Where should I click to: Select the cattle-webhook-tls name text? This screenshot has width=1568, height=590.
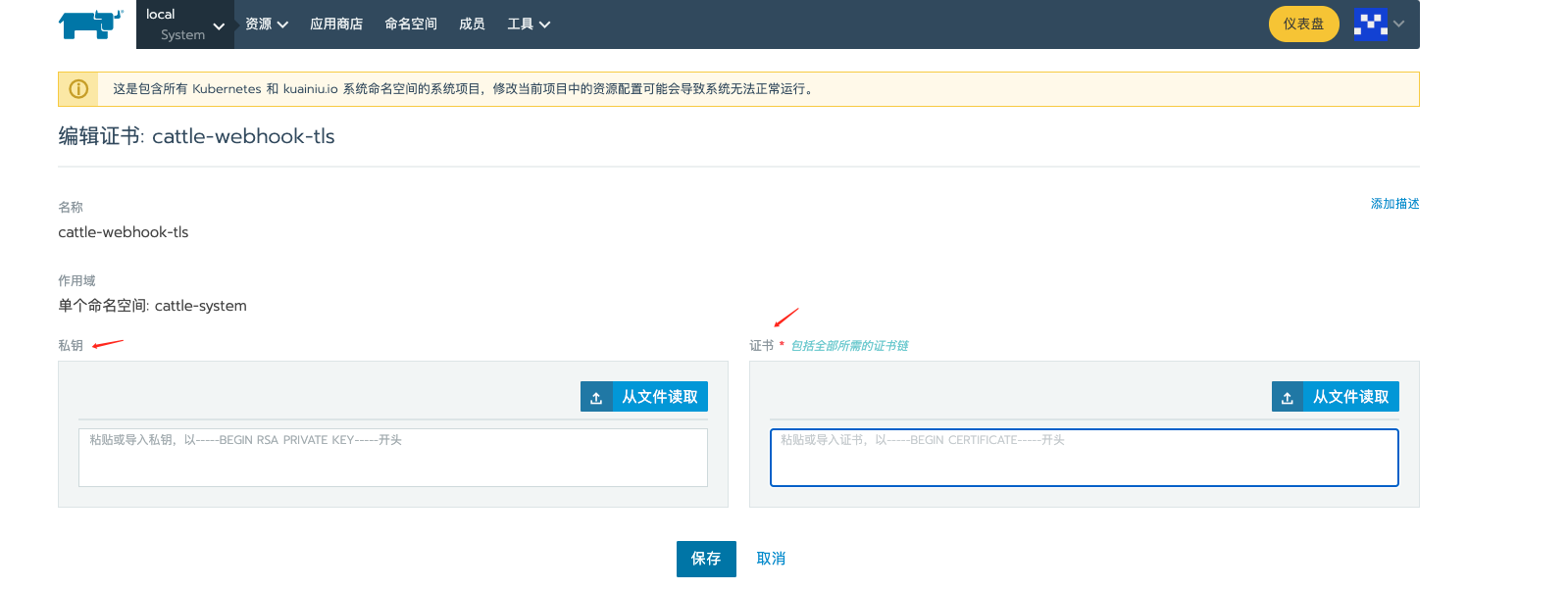pos(124,232)
